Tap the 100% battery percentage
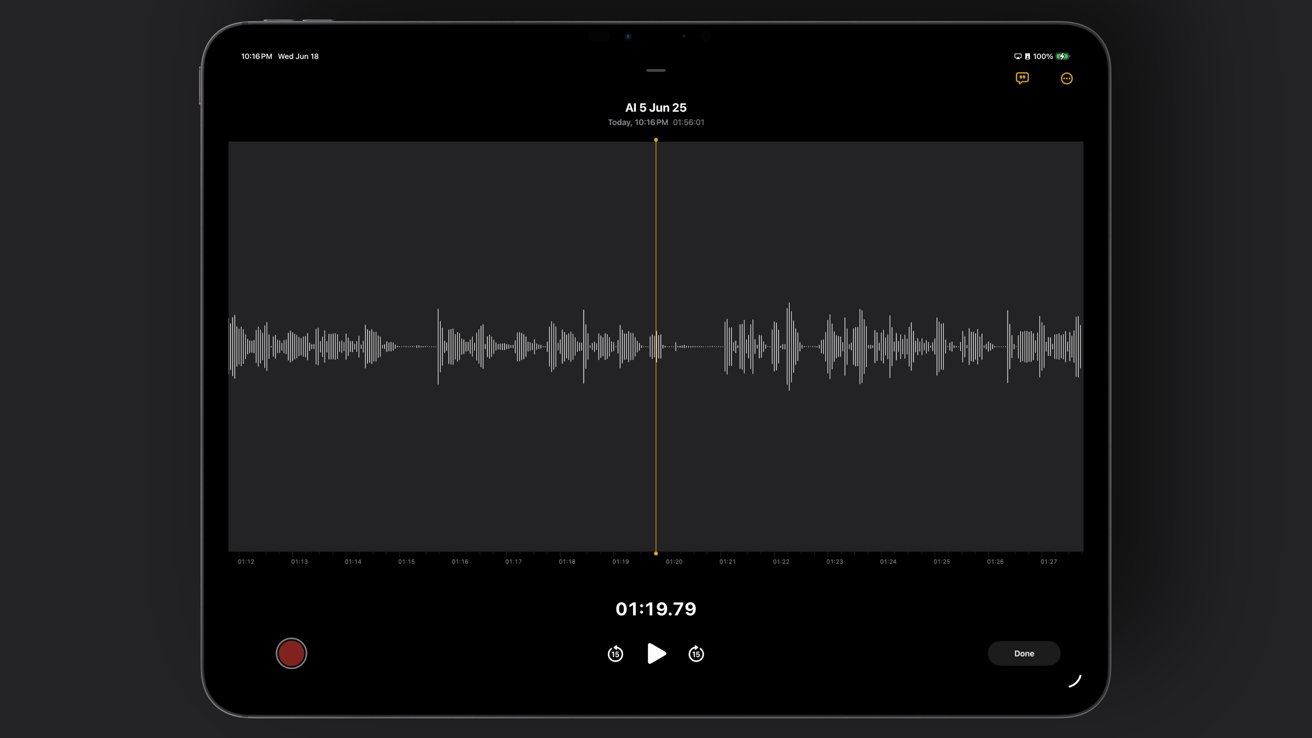This screenshot has width=1312, height=738. click(1043, 56)
